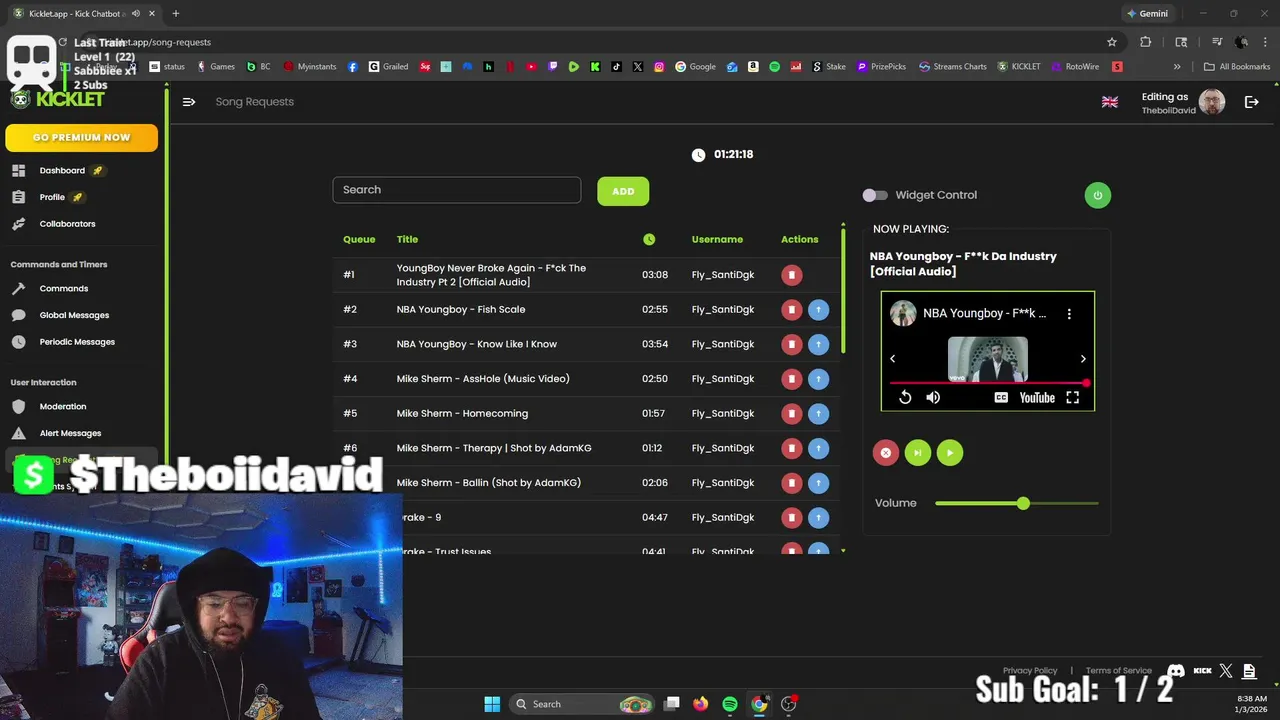Screen dimensions: 1280x720
Task: Open Spotify from the taskbar
Action: (x=730, y=704)
